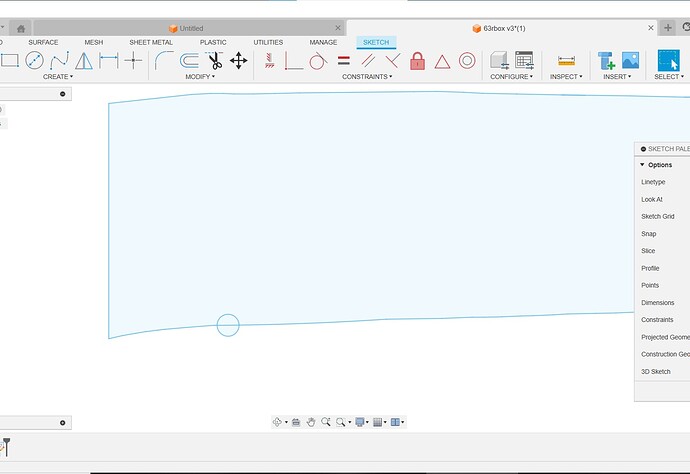690x474 pixels.
Task: Select the Center Diameter Circle tool
Action: [34, 60]
